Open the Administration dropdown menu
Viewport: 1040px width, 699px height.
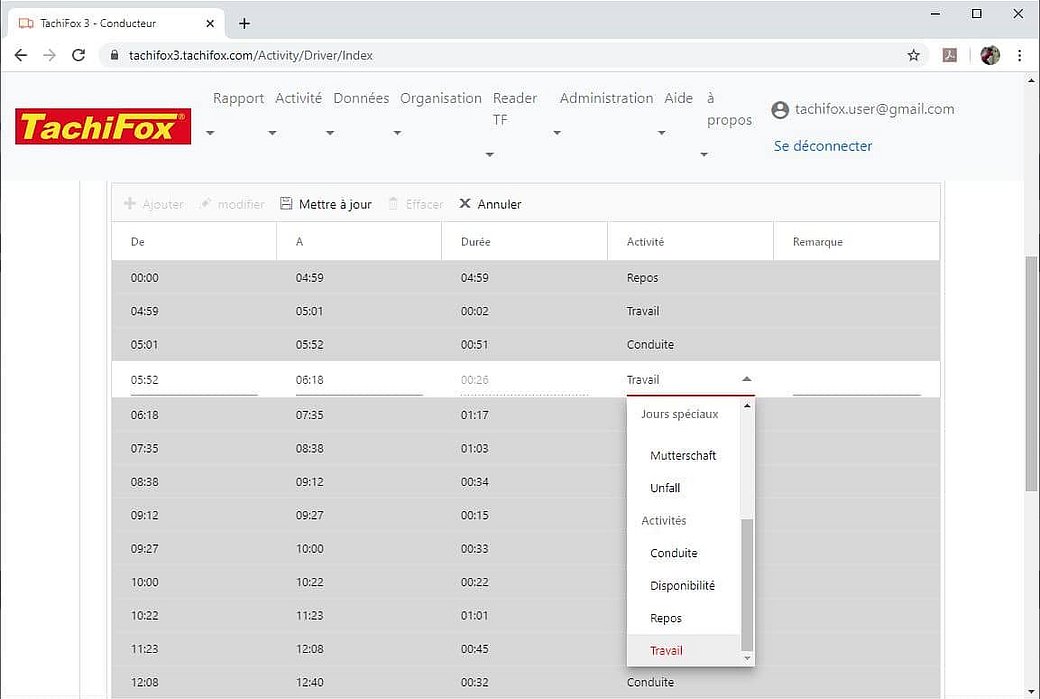pyautogui.click(x=606, y=99)
